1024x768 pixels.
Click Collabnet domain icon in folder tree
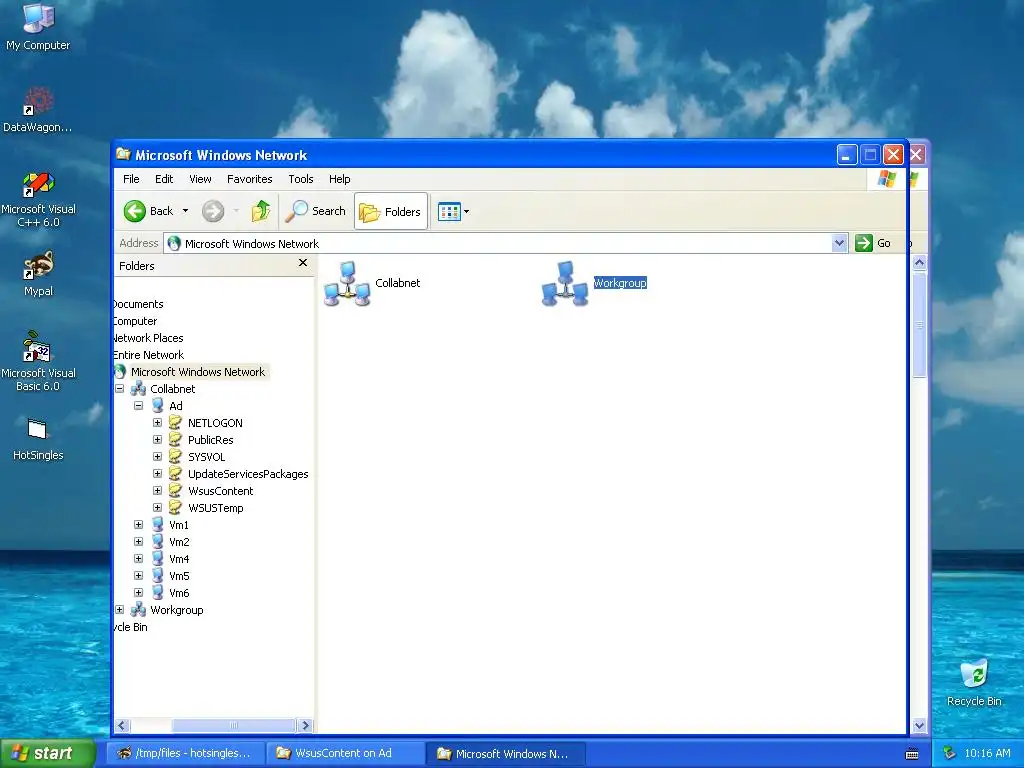coord(138,389)
